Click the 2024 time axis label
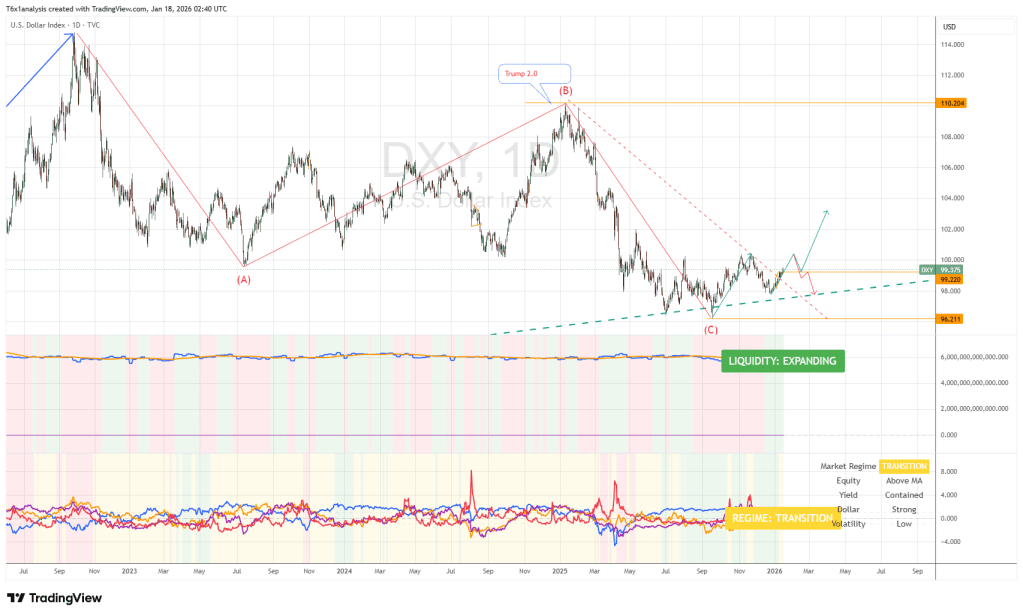The width and height of the screenshot is (1023, 616). (x=344, y=572)
